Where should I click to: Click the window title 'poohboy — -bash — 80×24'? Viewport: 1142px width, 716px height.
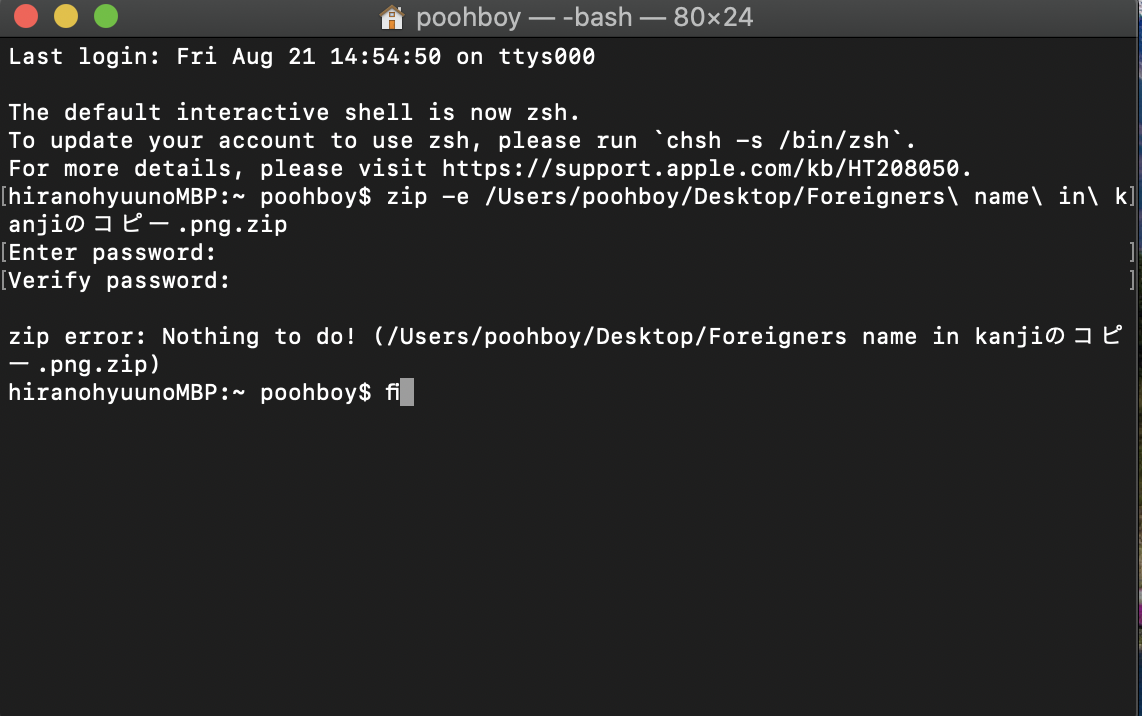pyautogui.click(x=584, y=17)
